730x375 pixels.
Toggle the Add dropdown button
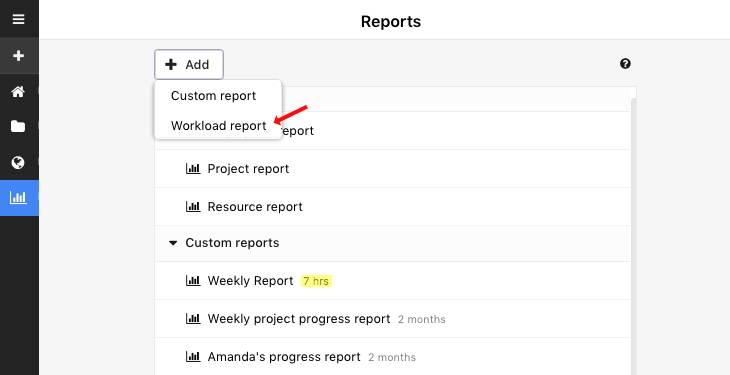click(189, 64)
